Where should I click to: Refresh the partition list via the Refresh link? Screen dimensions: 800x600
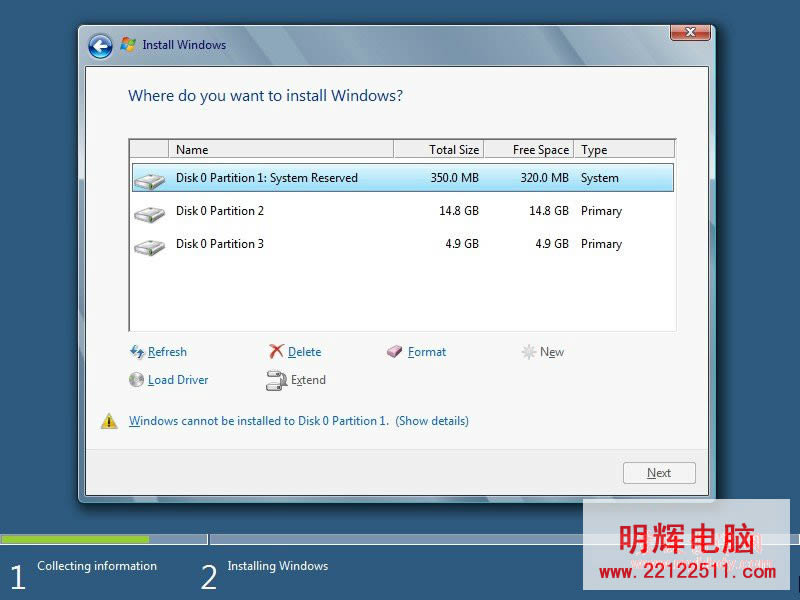click(167, 352)
